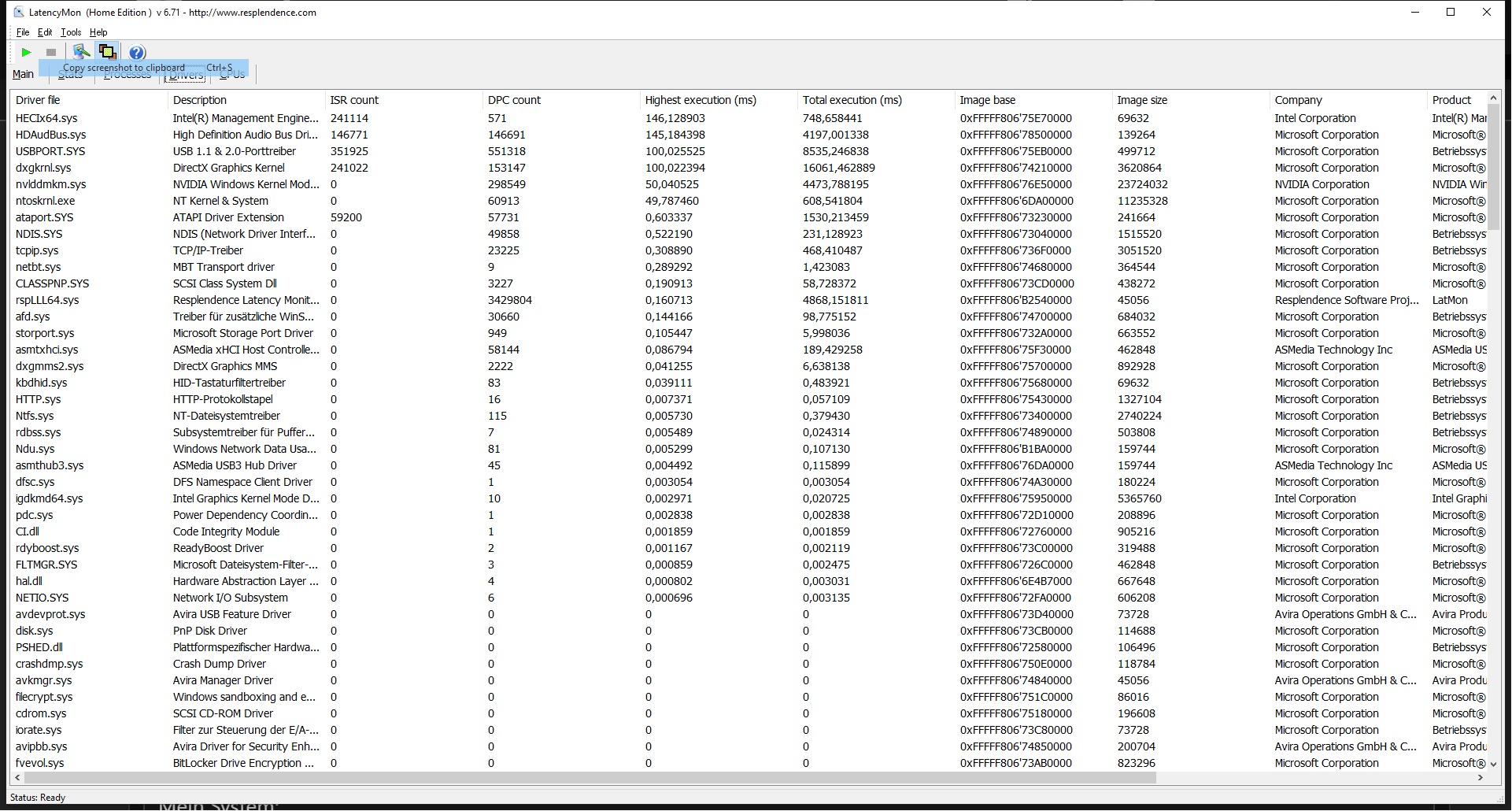Select the dxgkrnl.sys driver row
The width and height of the screenshot is (1512, 811).
[749, 168]
